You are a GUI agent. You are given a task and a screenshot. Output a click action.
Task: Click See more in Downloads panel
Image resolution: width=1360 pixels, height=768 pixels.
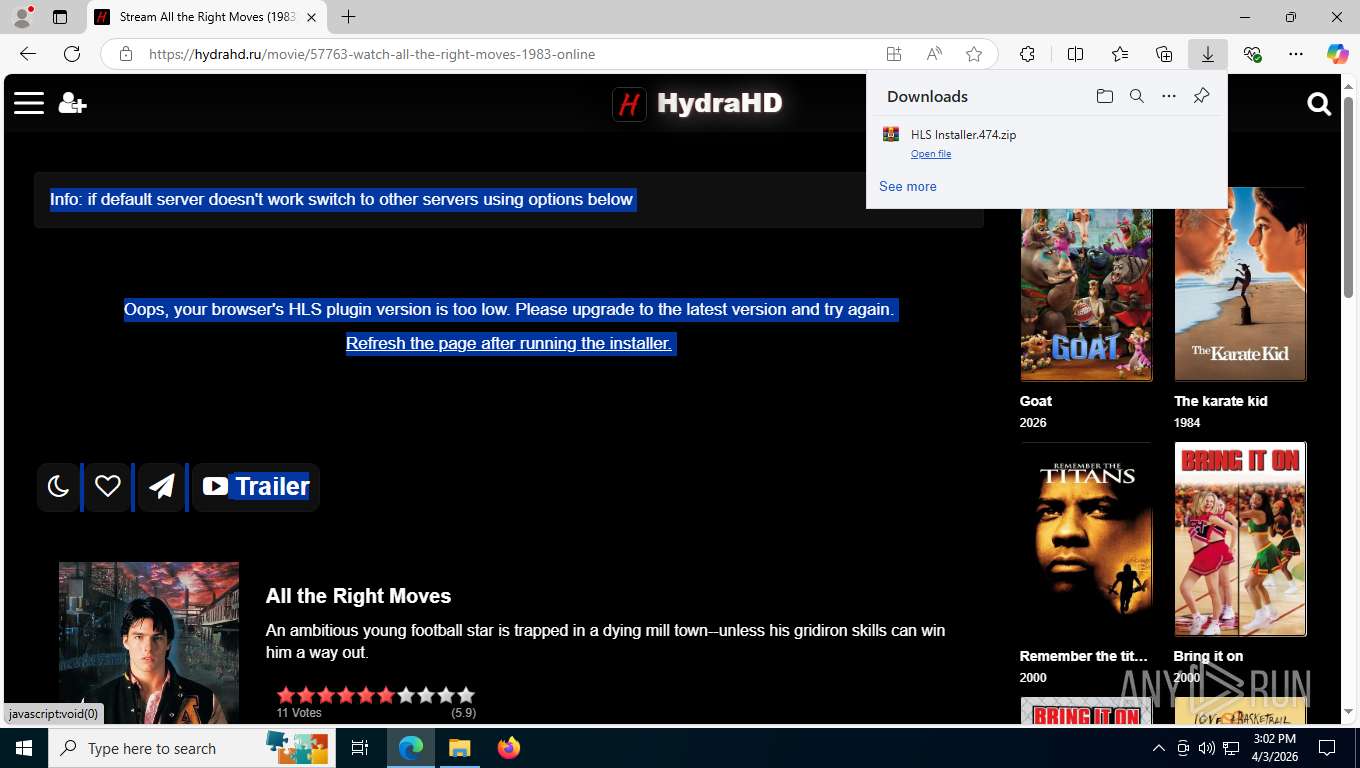(x=908, y=186)
